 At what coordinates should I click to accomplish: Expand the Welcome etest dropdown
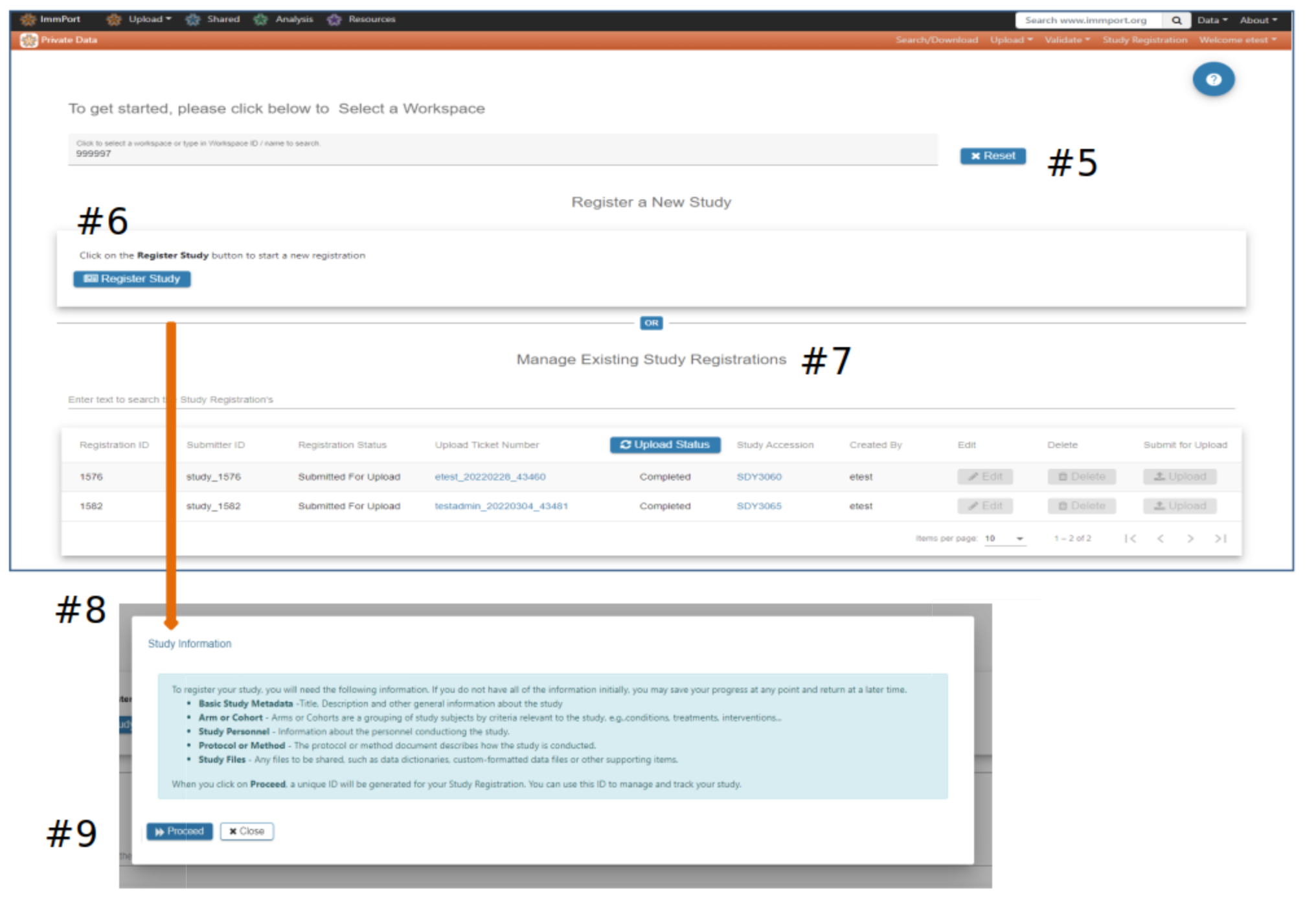coord(1238,40)
